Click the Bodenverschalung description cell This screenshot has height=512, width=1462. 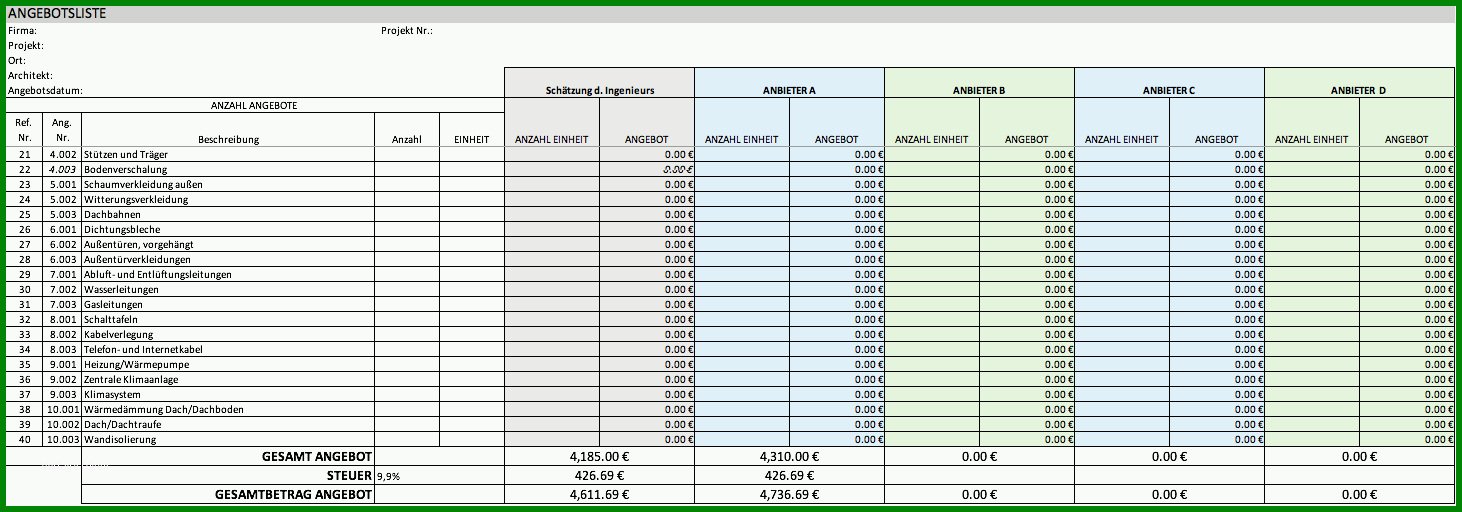(229, 169)
